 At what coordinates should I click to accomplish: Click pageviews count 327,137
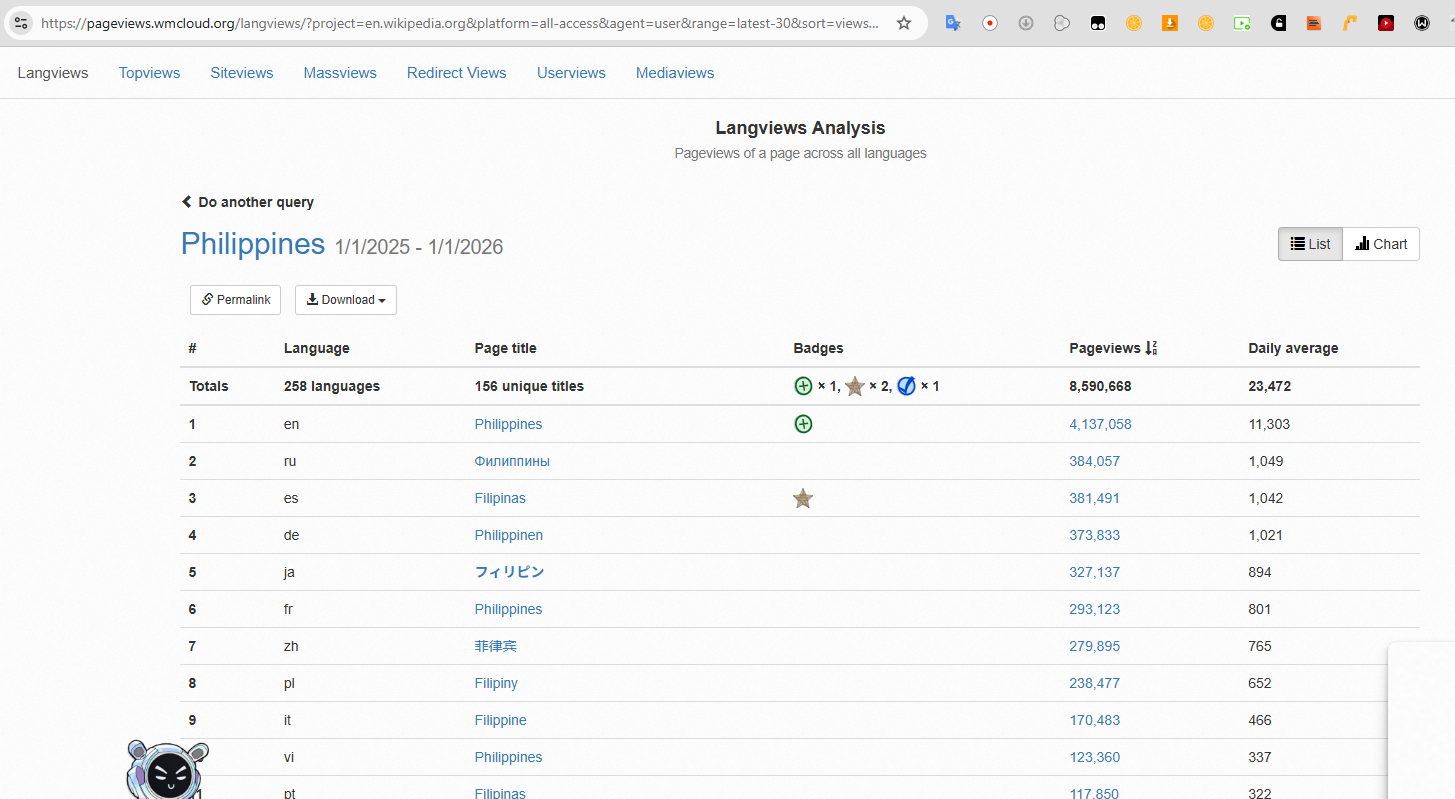pos(1095,572)
